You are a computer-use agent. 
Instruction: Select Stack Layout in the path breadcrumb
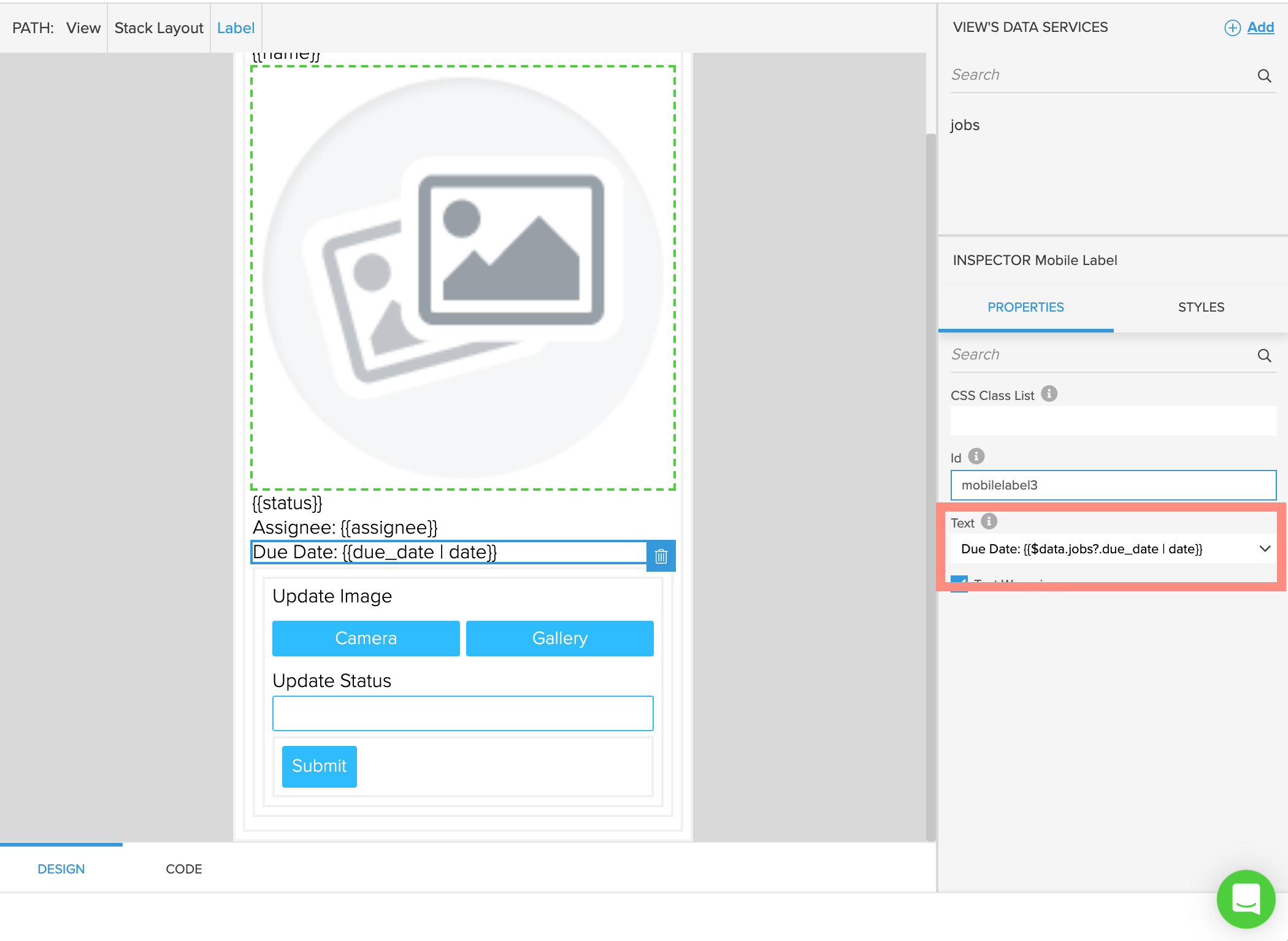click(x=159, y=28)
